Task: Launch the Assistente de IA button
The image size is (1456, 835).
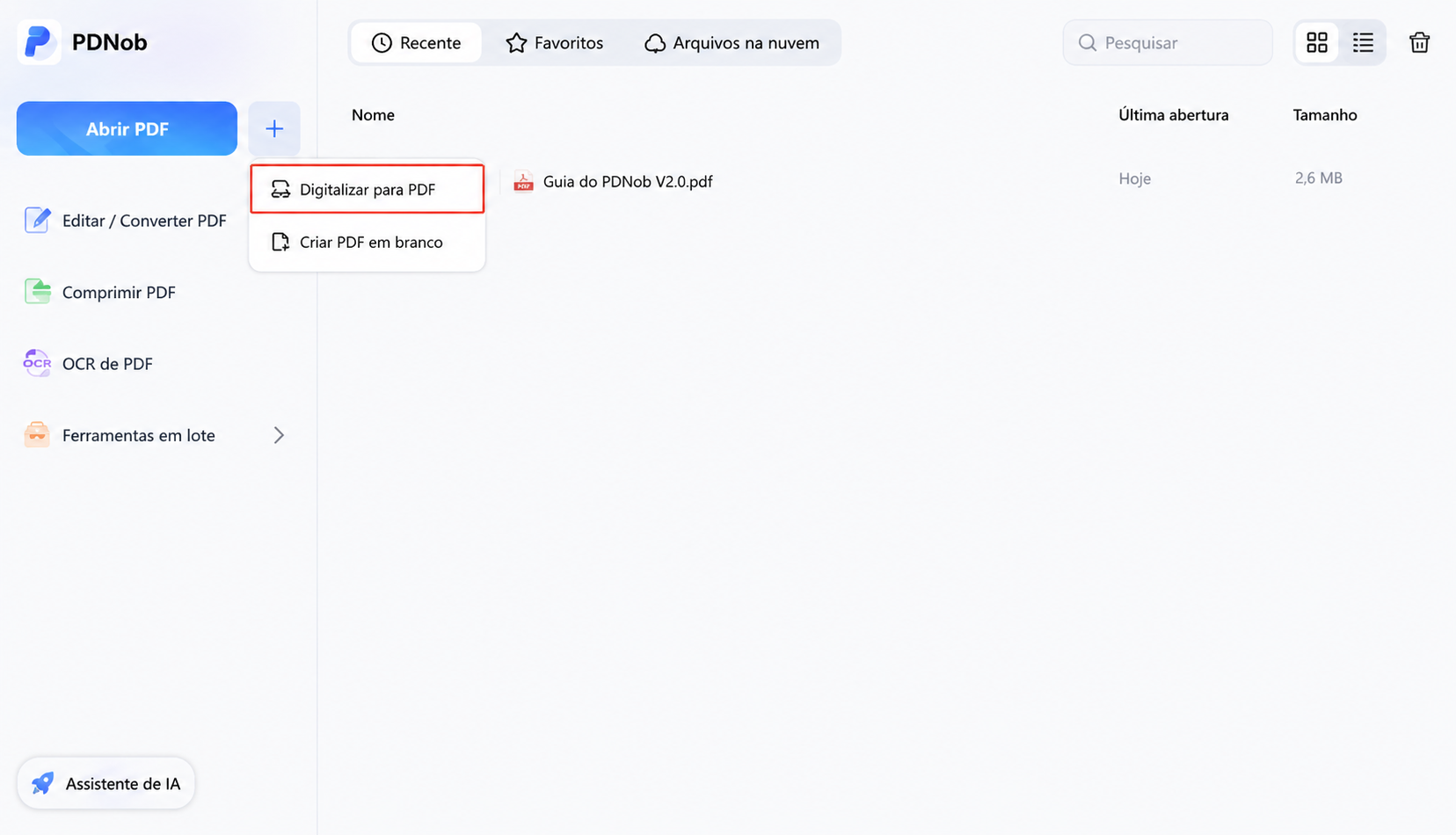Action: pyautogui.click(x=106, y=783)
